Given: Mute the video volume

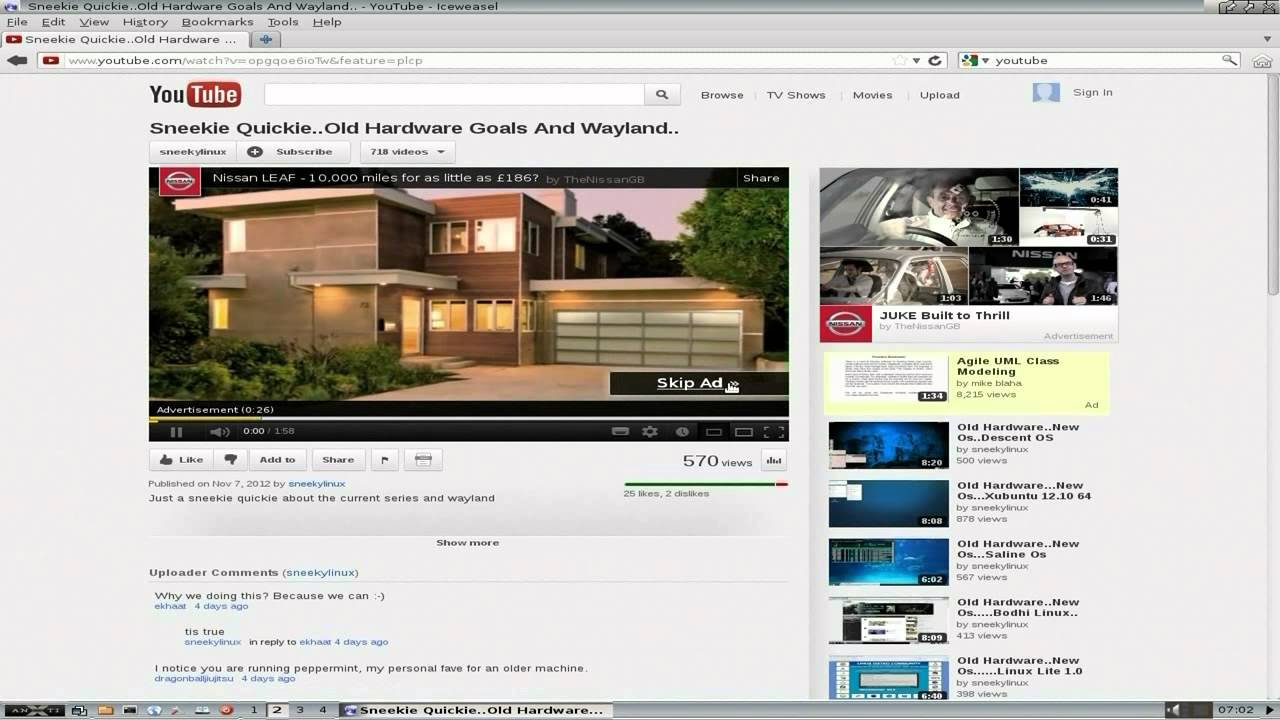Looking at the screenshot, I should 219,432.
